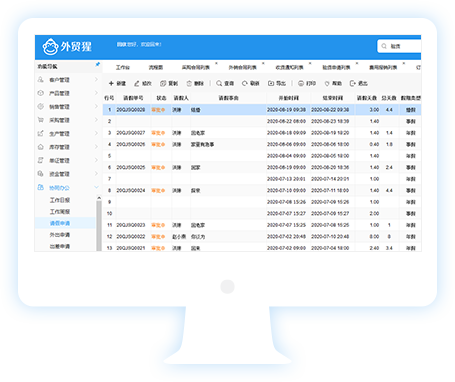Switch to the 流程图 tab
This screenshot has height=382, width=455.
(156, 67)
